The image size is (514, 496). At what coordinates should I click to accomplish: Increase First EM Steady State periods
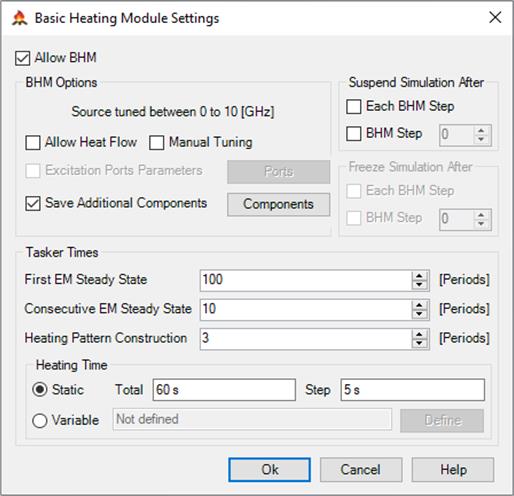(419, 276)
